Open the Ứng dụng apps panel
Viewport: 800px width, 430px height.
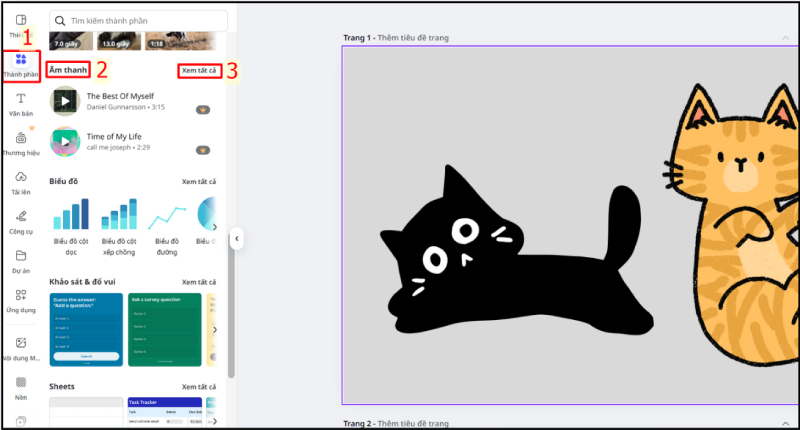(21, 299)
